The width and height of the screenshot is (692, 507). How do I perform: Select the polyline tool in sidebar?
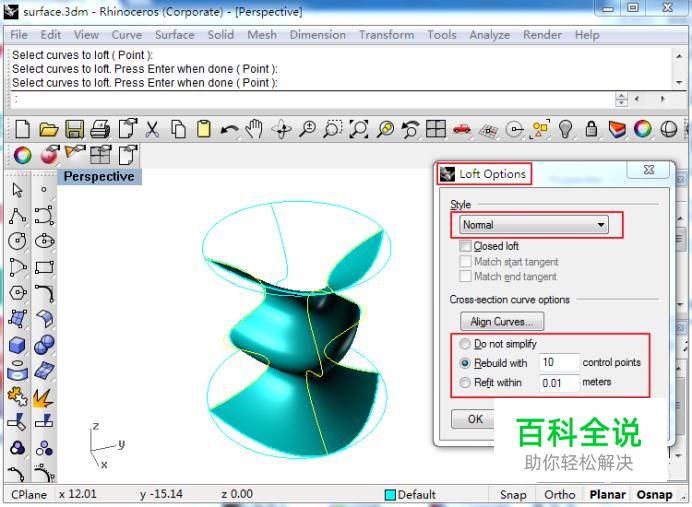[18, 216]
